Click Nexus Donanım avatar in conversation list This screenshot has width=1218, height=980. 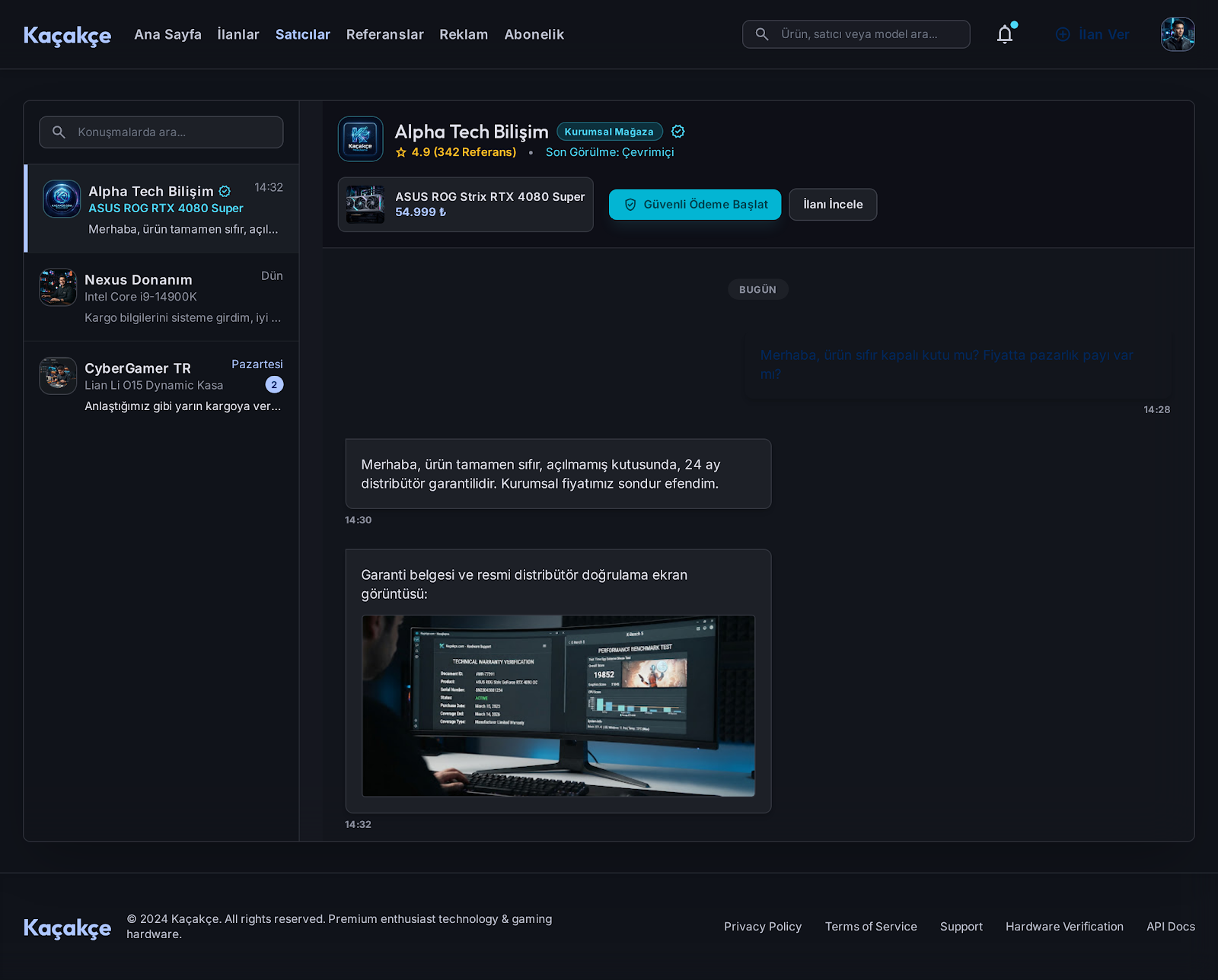pos(58,287)
